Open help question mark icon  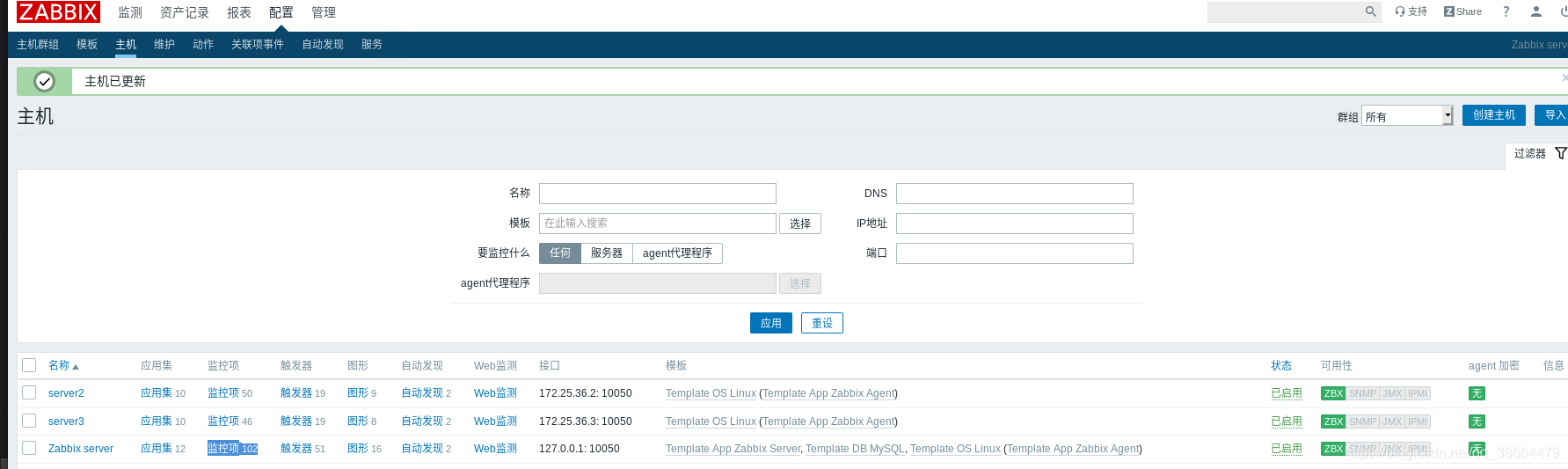click(x=1506, y=11)
